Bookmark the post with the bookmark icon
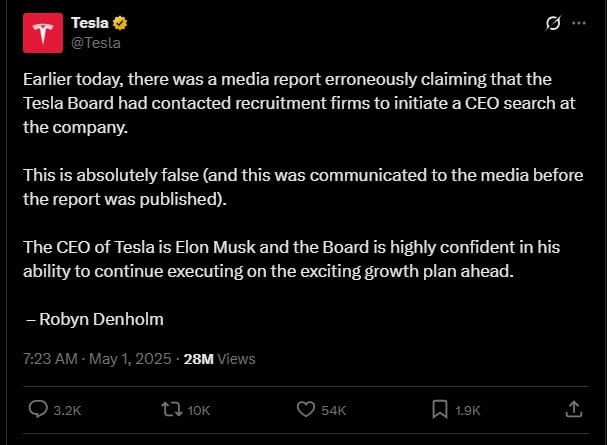The image size is (607, 445). tap(440, 409)
